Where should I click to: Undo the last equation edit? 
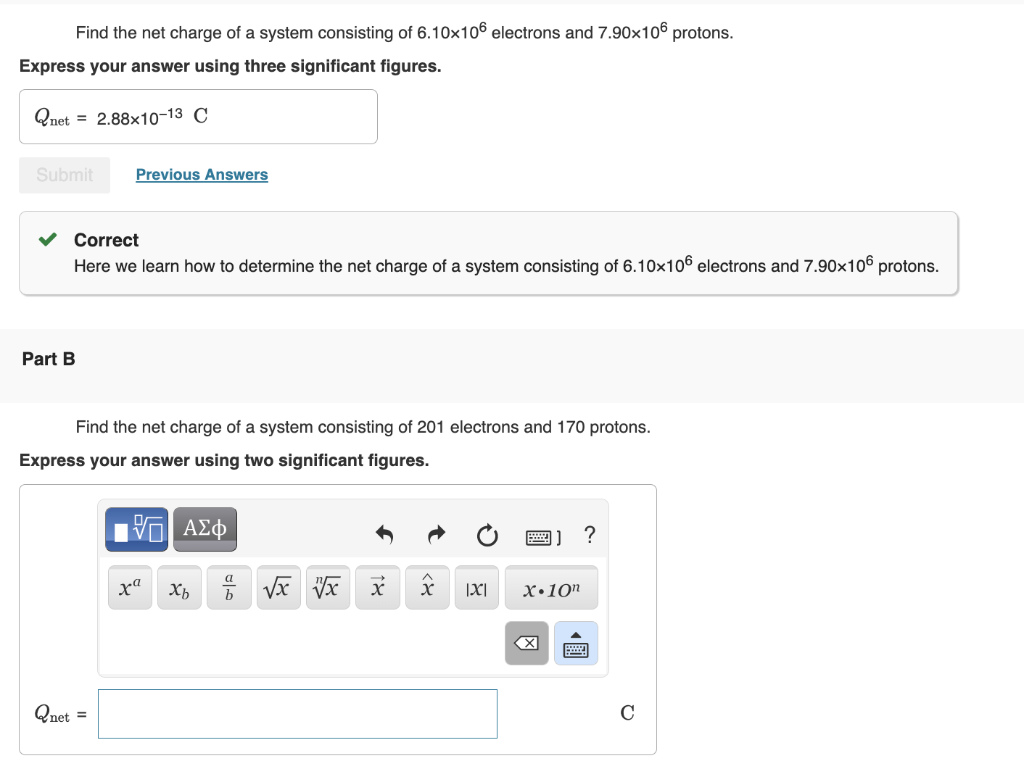[x=385, y=535]
